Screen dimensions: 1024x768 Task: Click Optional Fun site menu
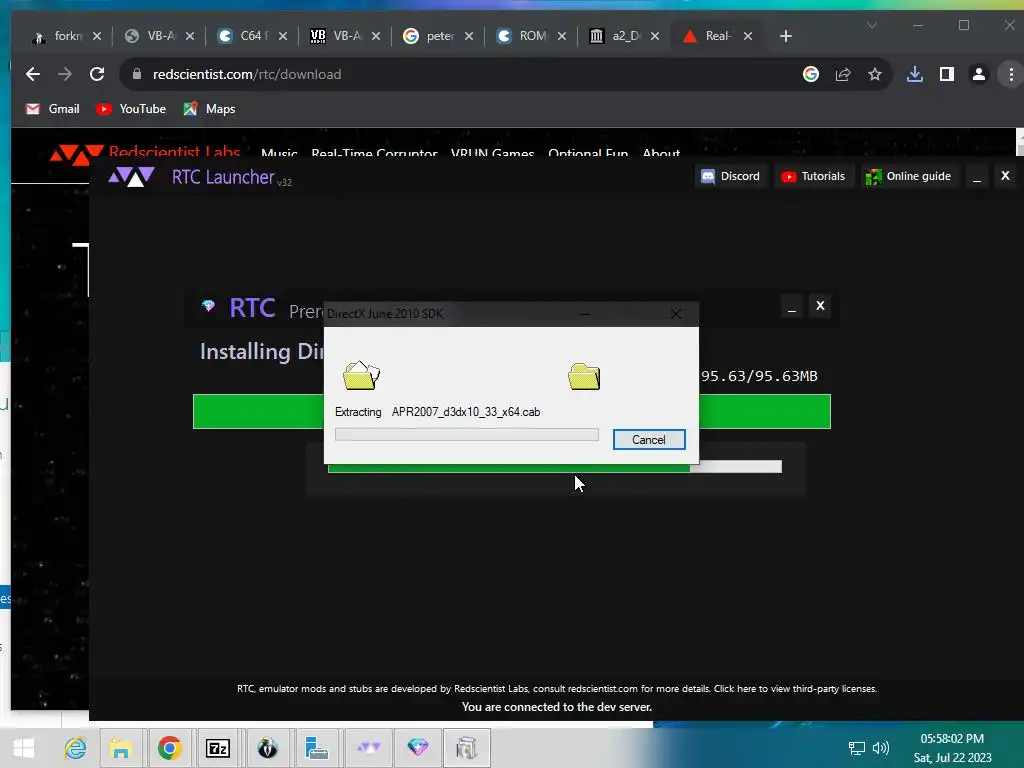pyautogui.click(x=588, y=153)
